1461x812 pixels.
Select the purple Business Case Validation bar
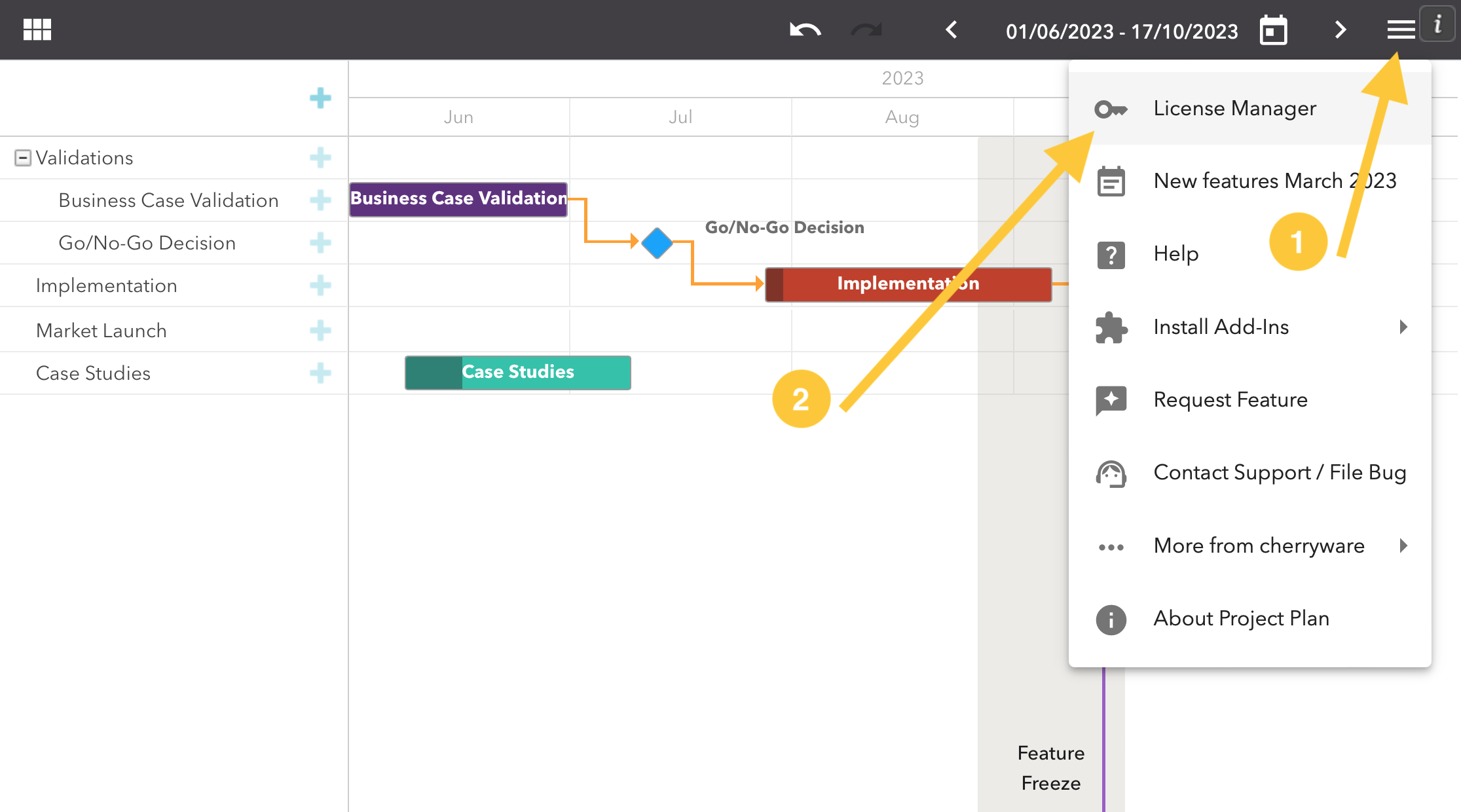click(458, 199)
